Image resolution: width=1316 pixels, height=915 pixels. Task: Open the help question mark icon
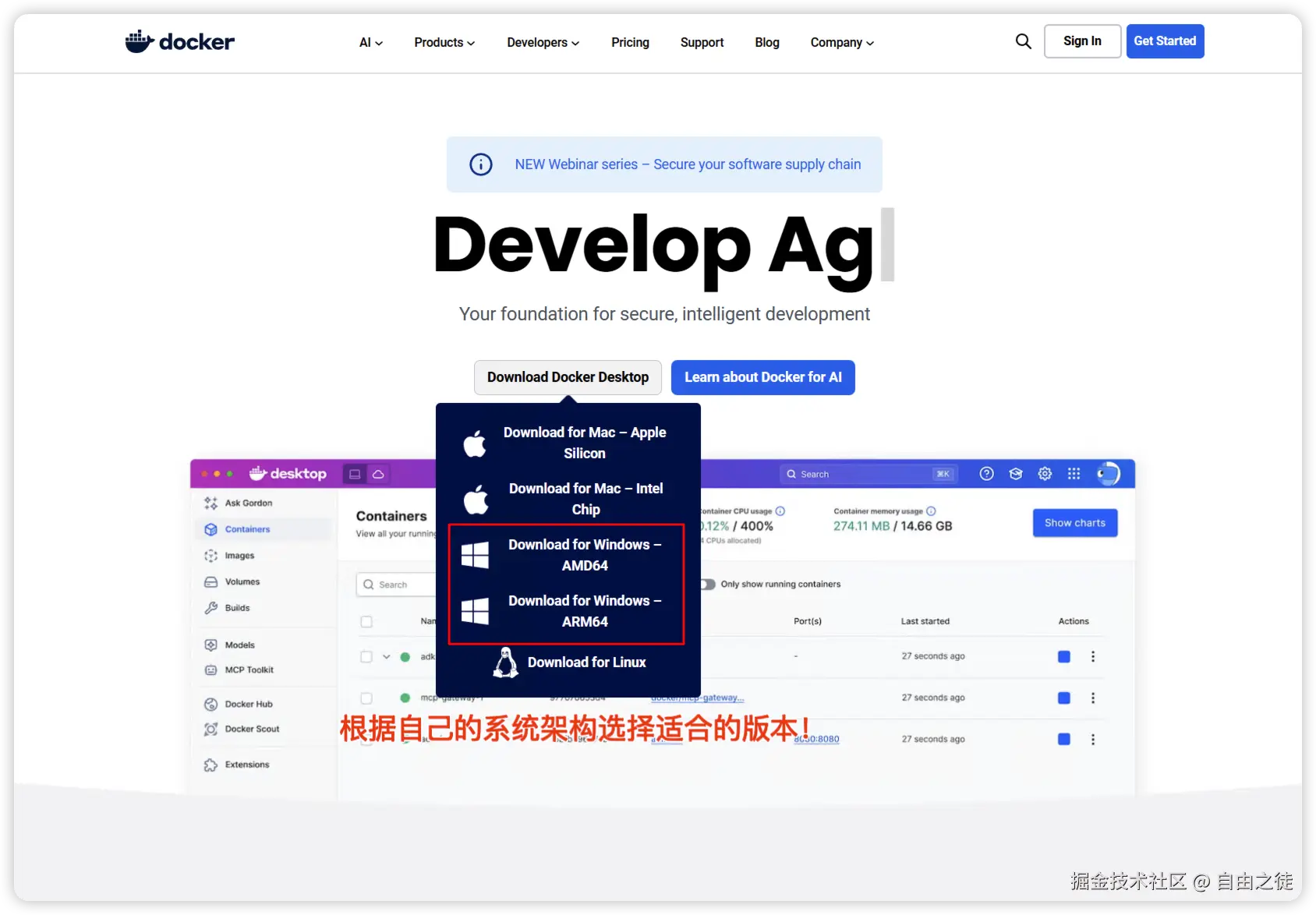(986, 474)
